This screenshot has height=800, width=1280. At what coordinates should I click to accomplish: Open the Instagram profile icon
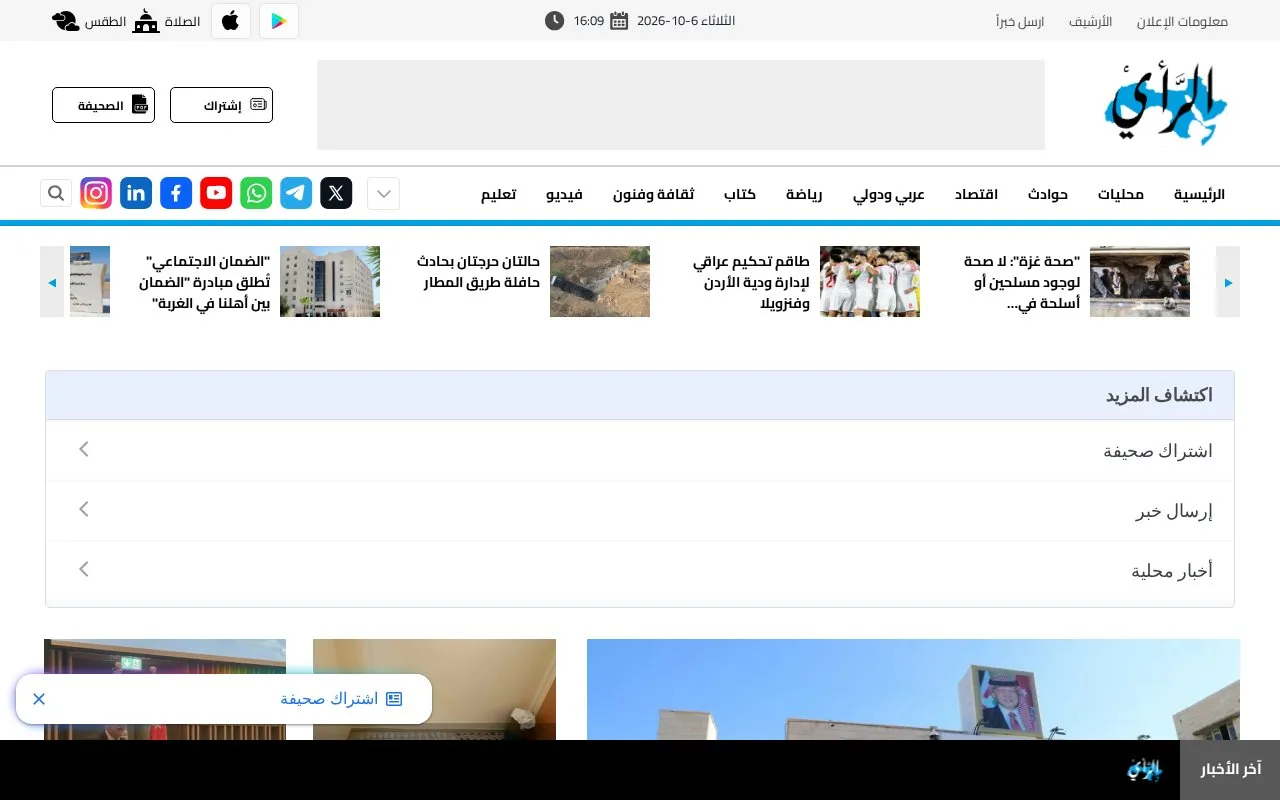[96, 193]
